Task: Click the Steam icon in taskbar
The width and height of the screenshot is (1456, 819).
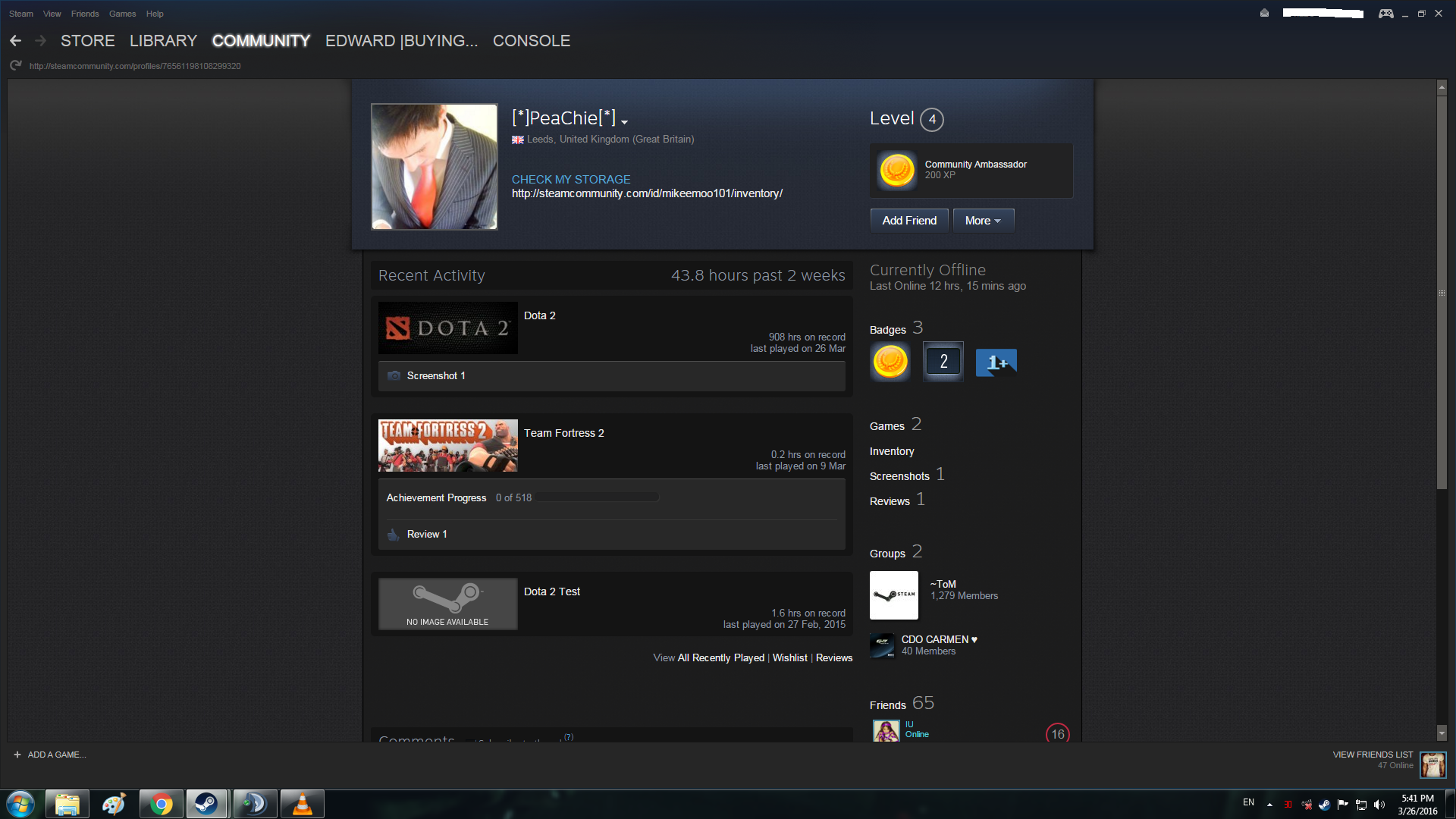Action: [x=207, y=804]
